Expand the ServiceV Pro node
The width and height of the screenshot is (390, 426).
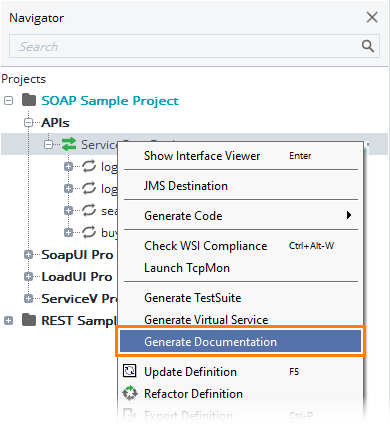pos(29,299)
